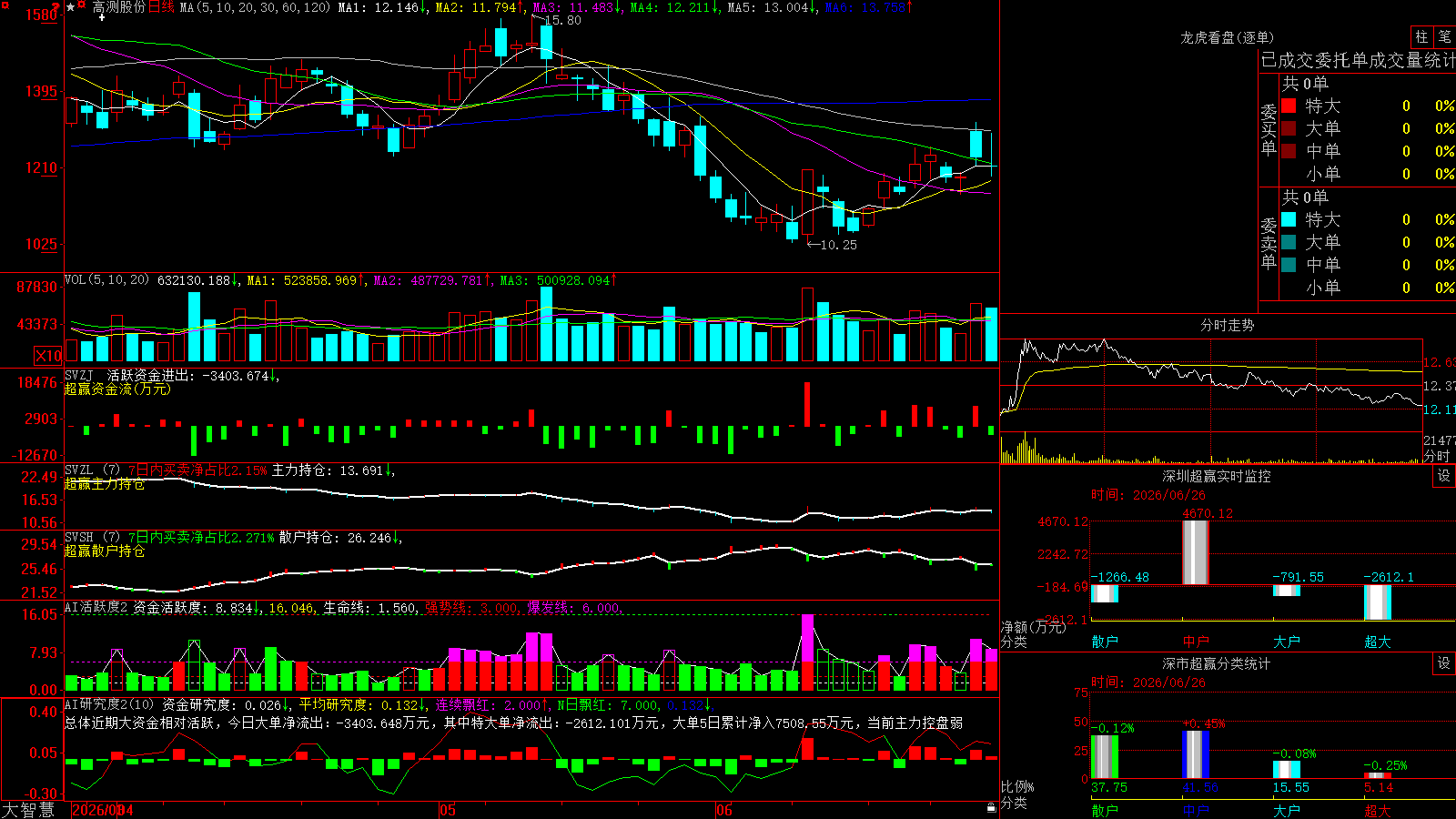Image resolution: width=1456 pixels, height=819 pixels.
Task: Click the 委卖单 section label
Action: coord(1269,243)
